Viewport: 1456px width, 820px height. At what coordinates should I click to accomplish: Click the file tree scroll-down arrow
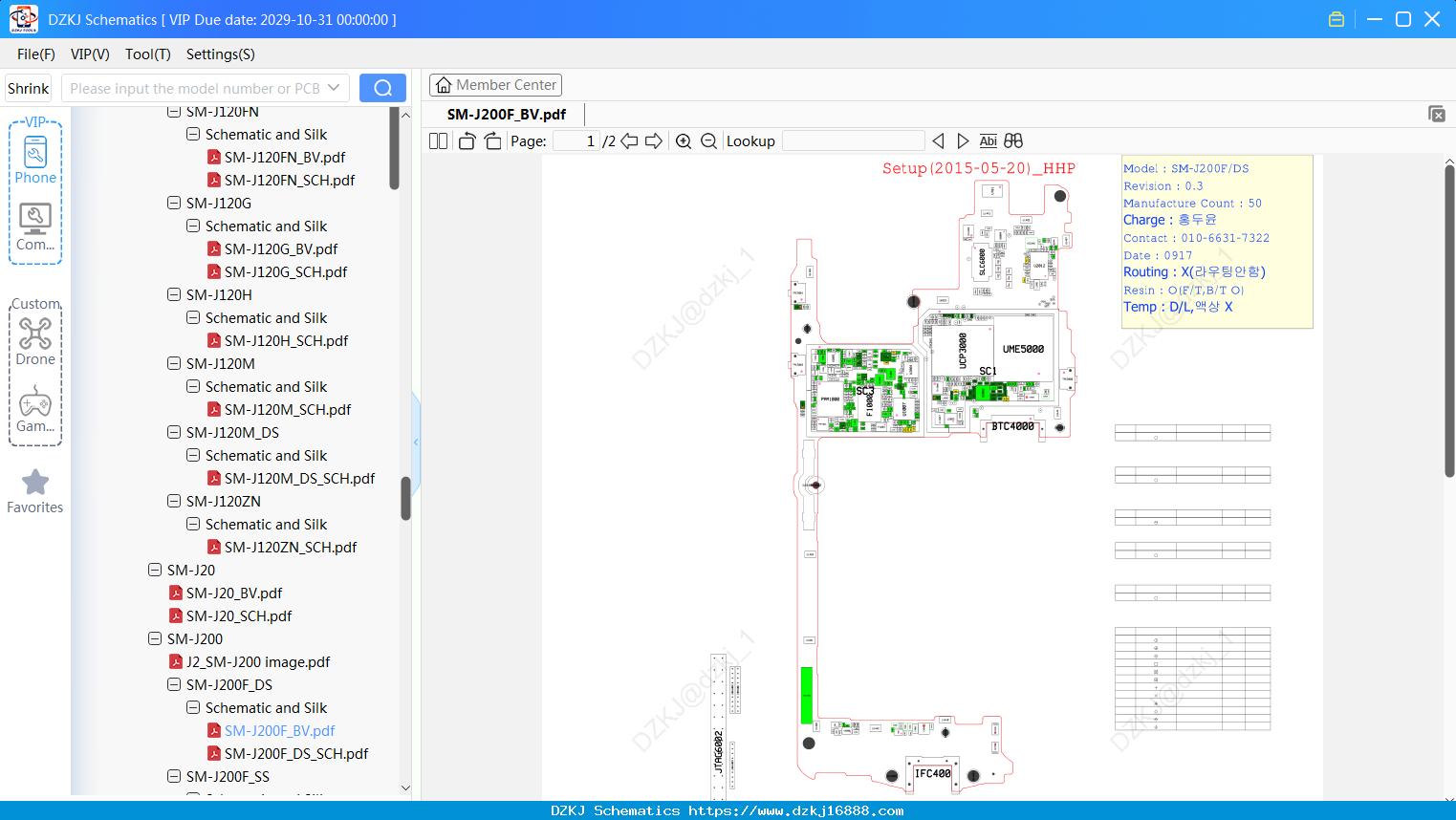[405, 788]
